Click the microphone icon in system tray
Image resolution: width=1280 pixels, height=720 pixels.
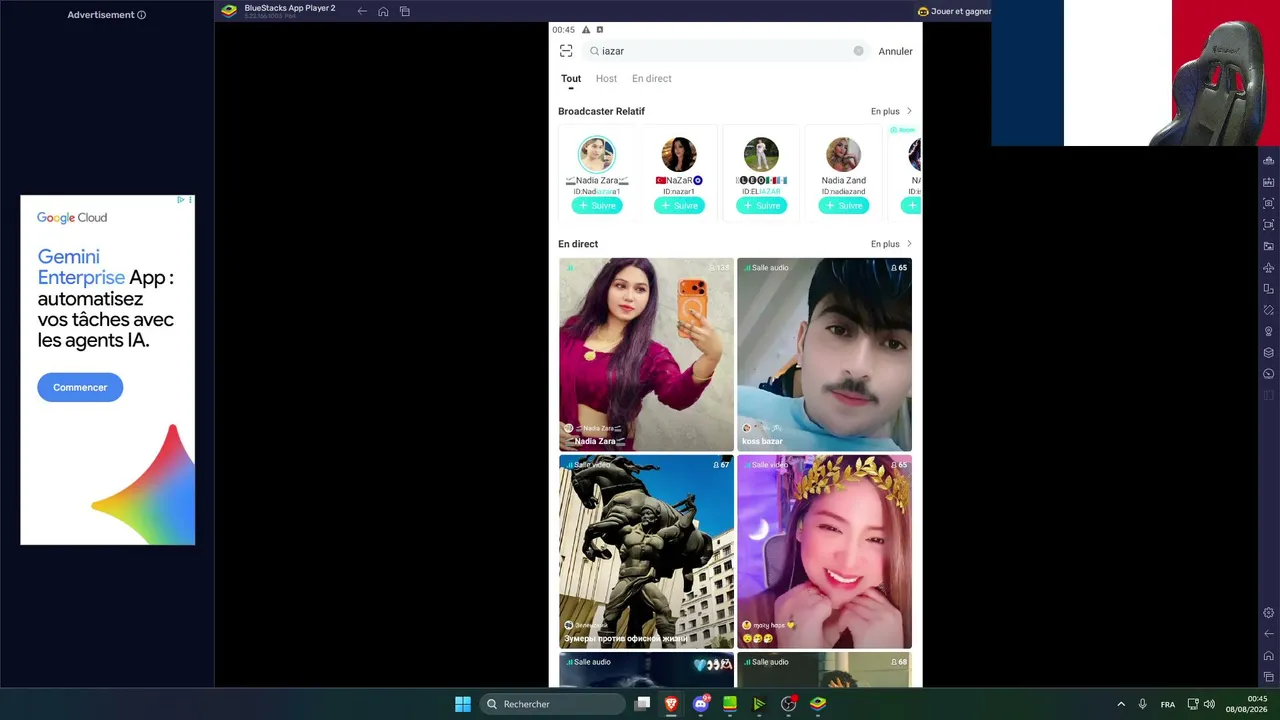1142,704
